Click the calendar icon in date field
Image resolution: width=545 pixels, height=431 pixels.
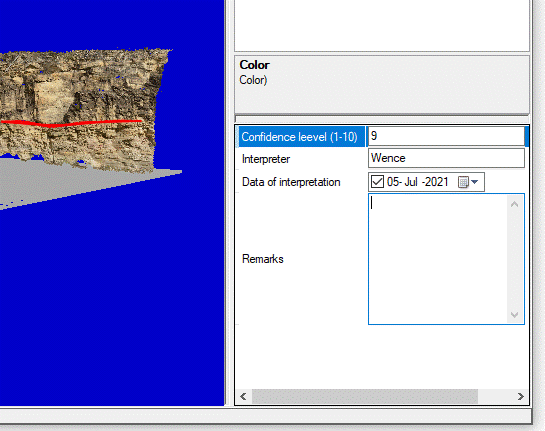click(463, 182)
